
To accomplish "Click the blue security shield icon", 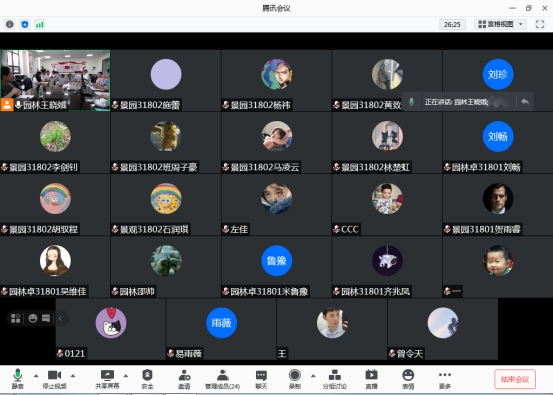I will (x=25, y=24).
